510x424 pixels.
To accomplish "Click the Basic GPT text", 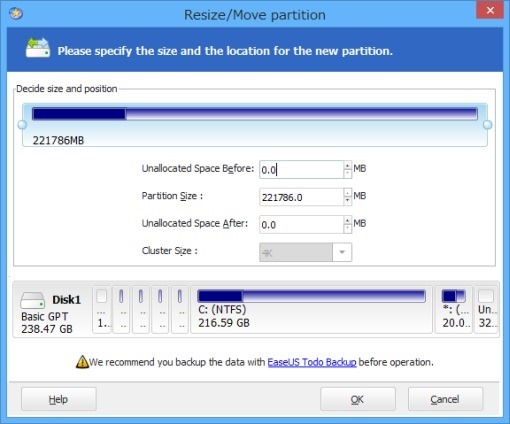I will (x=44, y=316).
